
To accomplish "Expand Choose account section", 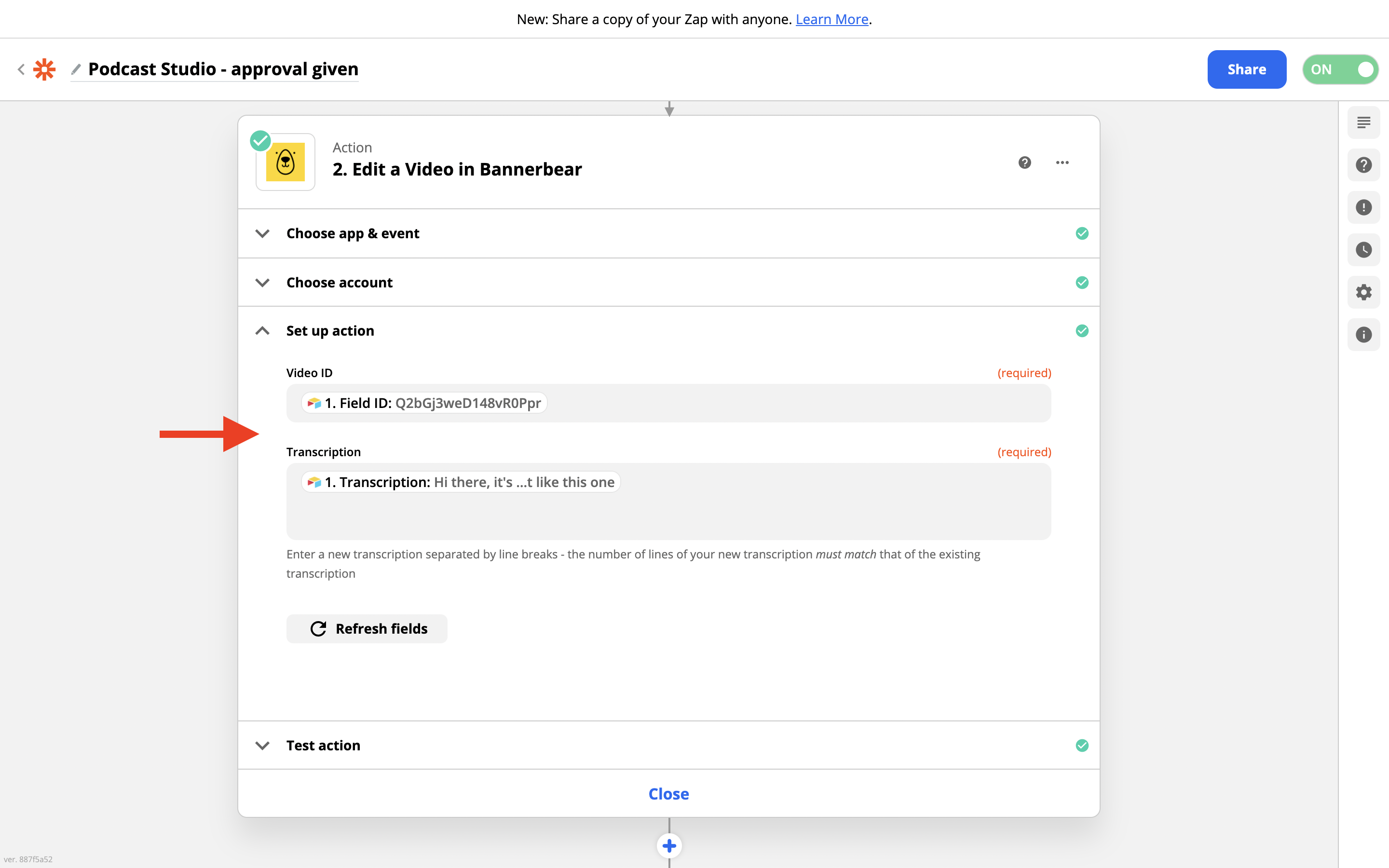I will (339, 283).
